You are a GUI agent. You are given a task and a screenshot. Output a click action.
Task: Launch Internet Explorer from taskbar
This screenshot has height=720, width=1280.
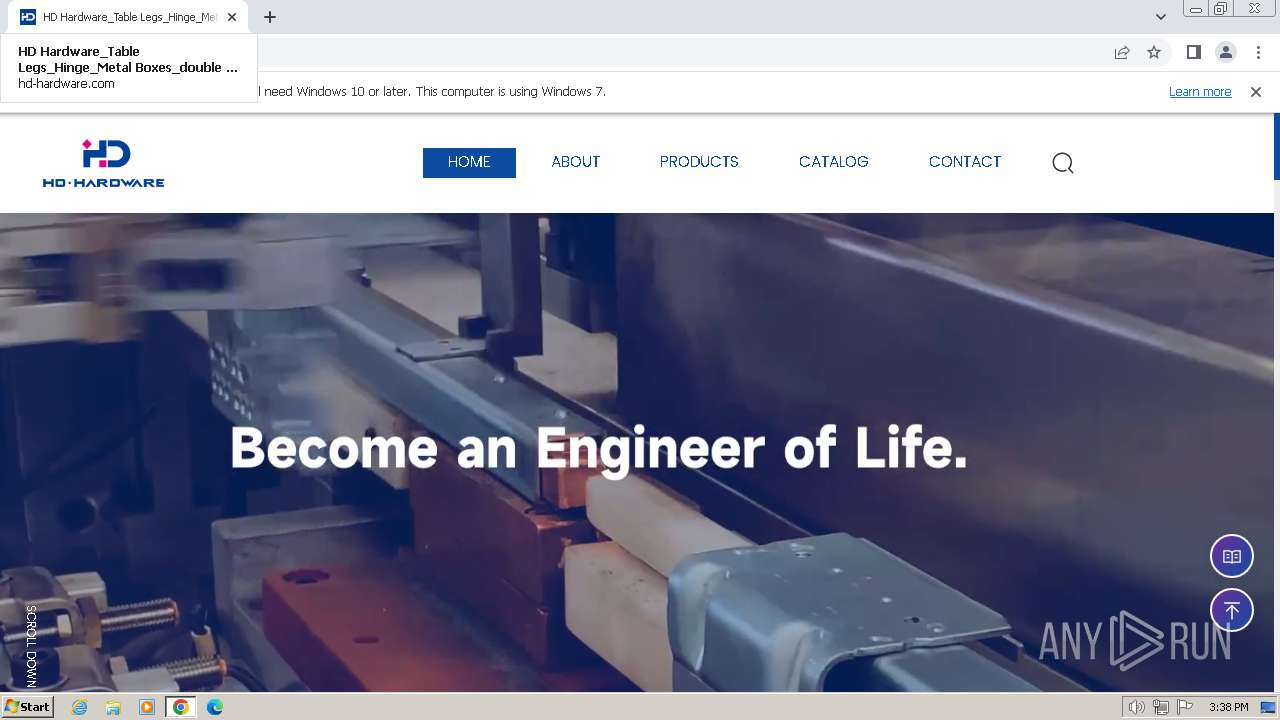[x=80, y=707]
